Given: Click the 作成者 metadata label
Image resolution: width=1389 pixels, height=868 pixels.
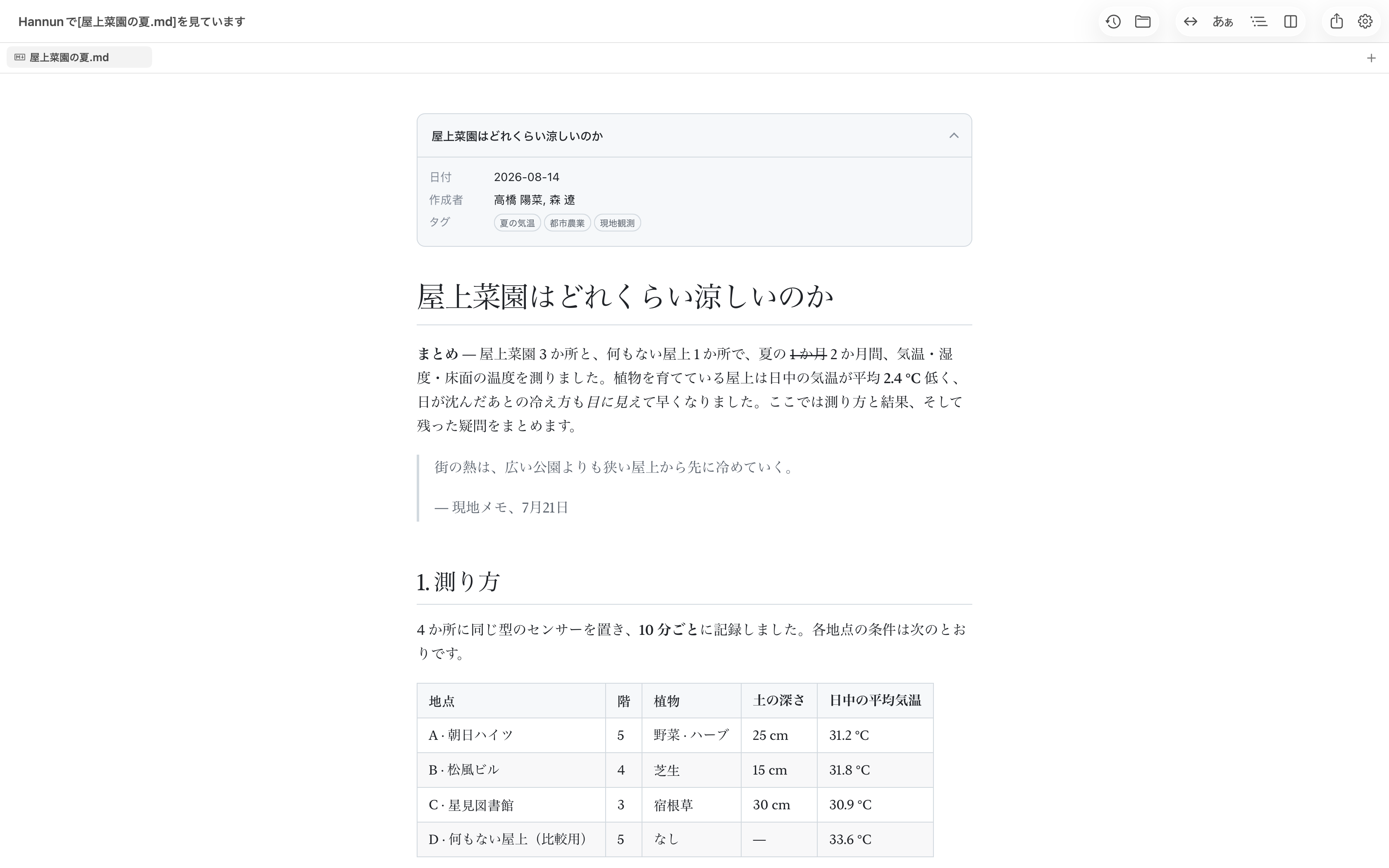Looking at the screenshot, I should [x=446, y=200].
